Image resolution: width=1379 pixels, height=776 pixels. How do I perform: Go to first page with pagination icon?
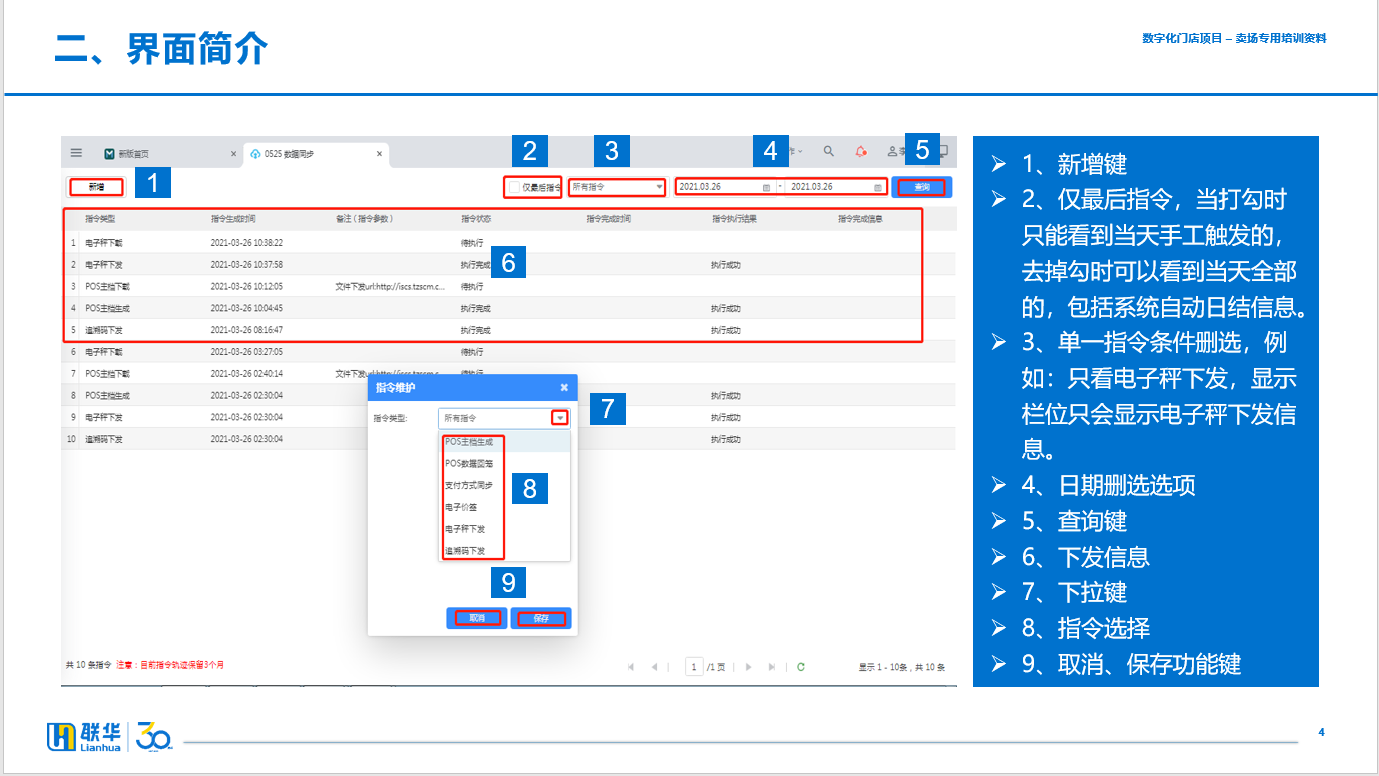point(631,667)
